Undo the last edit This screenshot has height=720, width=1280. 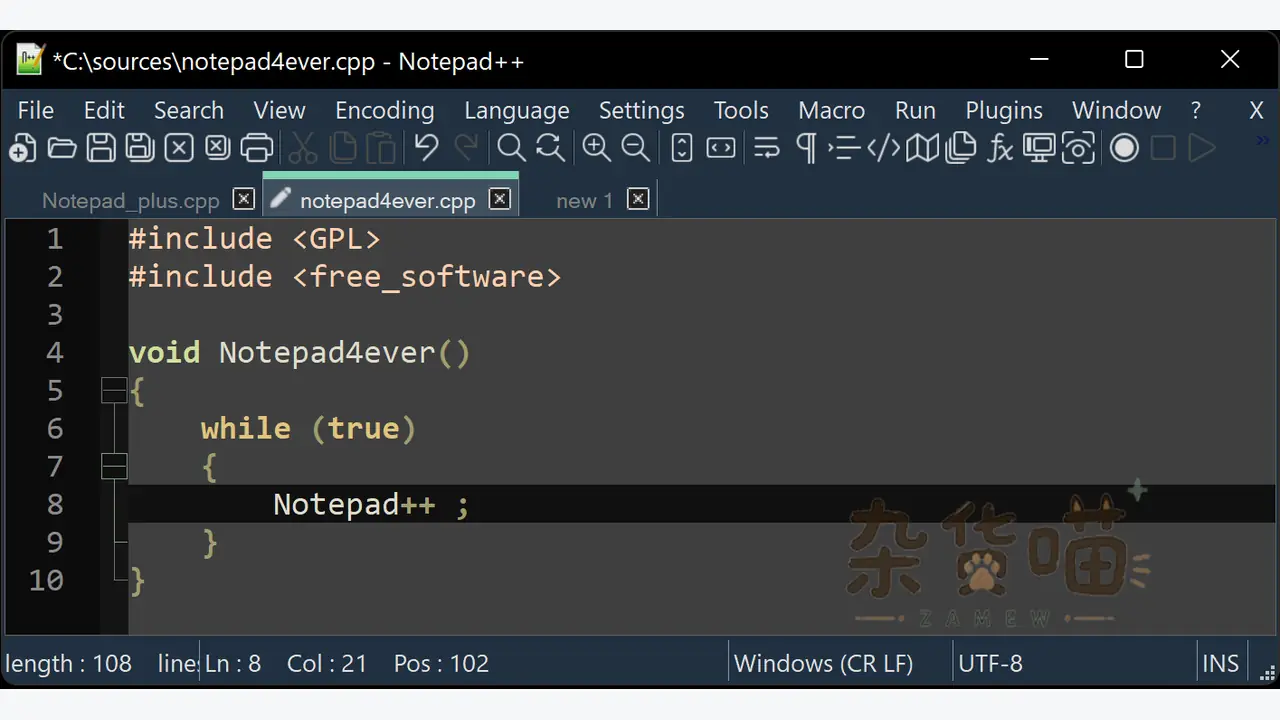pos(427,148)
